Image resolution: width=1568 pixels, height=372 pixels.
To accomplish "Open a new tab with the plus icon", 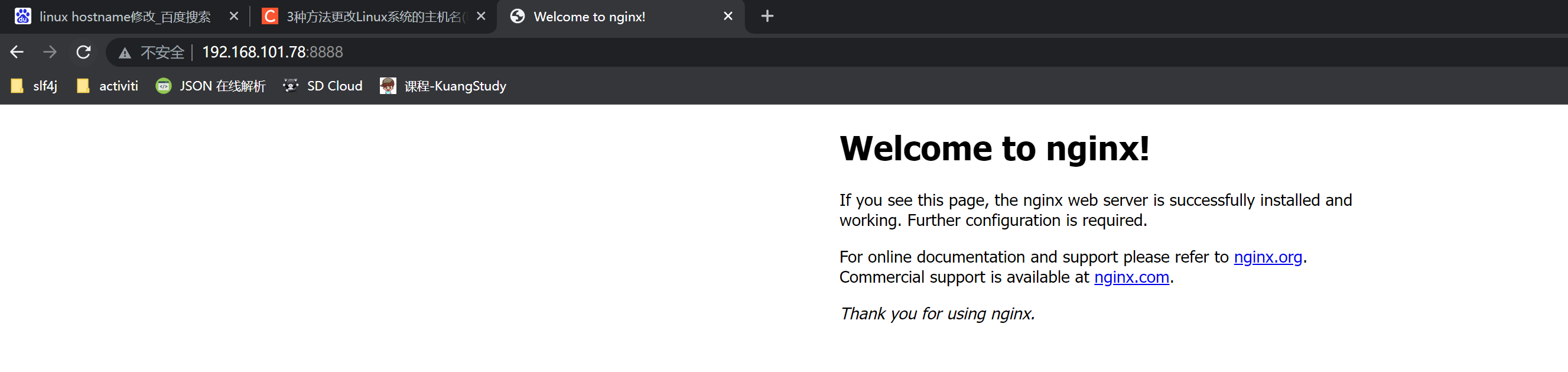I will click(x=767, y=17).
